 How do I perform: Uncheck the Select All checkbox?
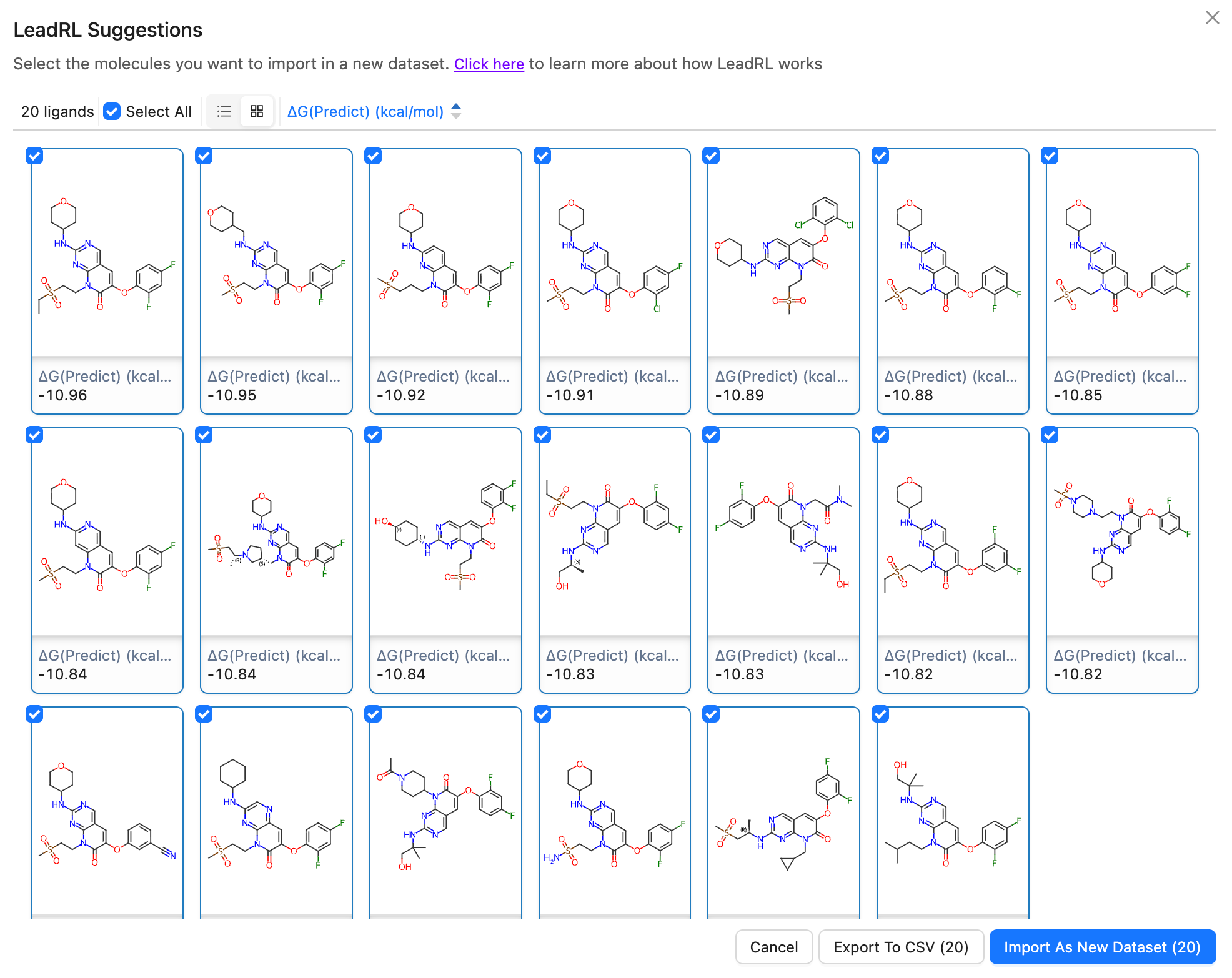(x=112, y=112)
